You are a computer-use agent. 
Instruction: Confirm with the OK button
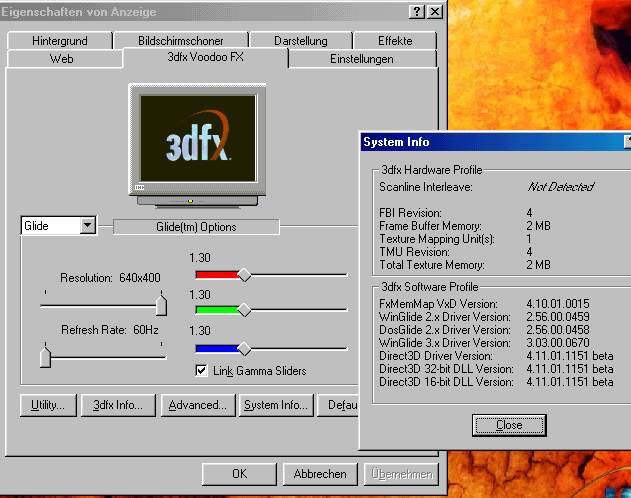(x=239, y=474)
